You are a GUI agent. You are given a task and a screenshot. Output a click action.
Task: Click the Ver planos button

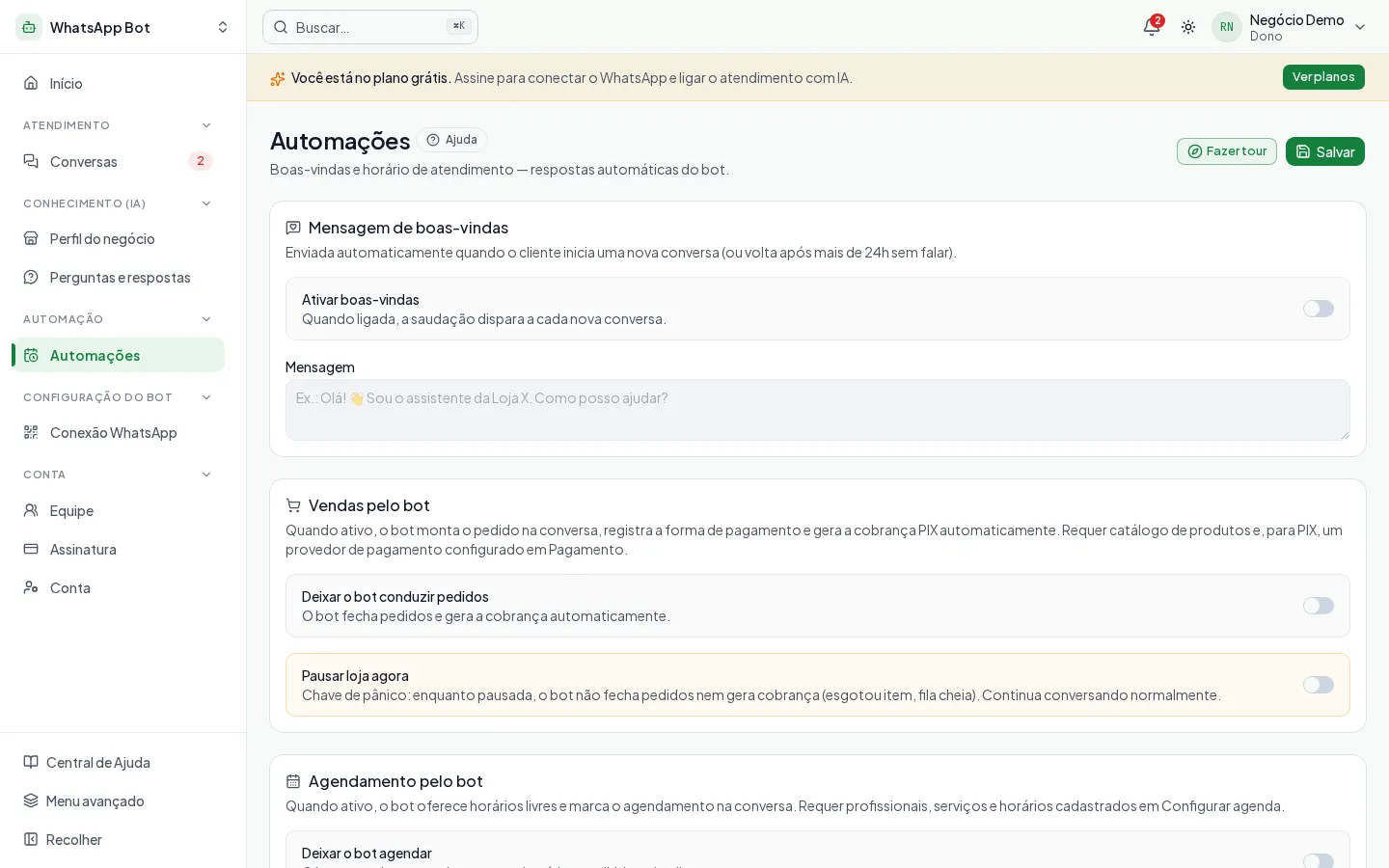click(x=1323, y=77)
